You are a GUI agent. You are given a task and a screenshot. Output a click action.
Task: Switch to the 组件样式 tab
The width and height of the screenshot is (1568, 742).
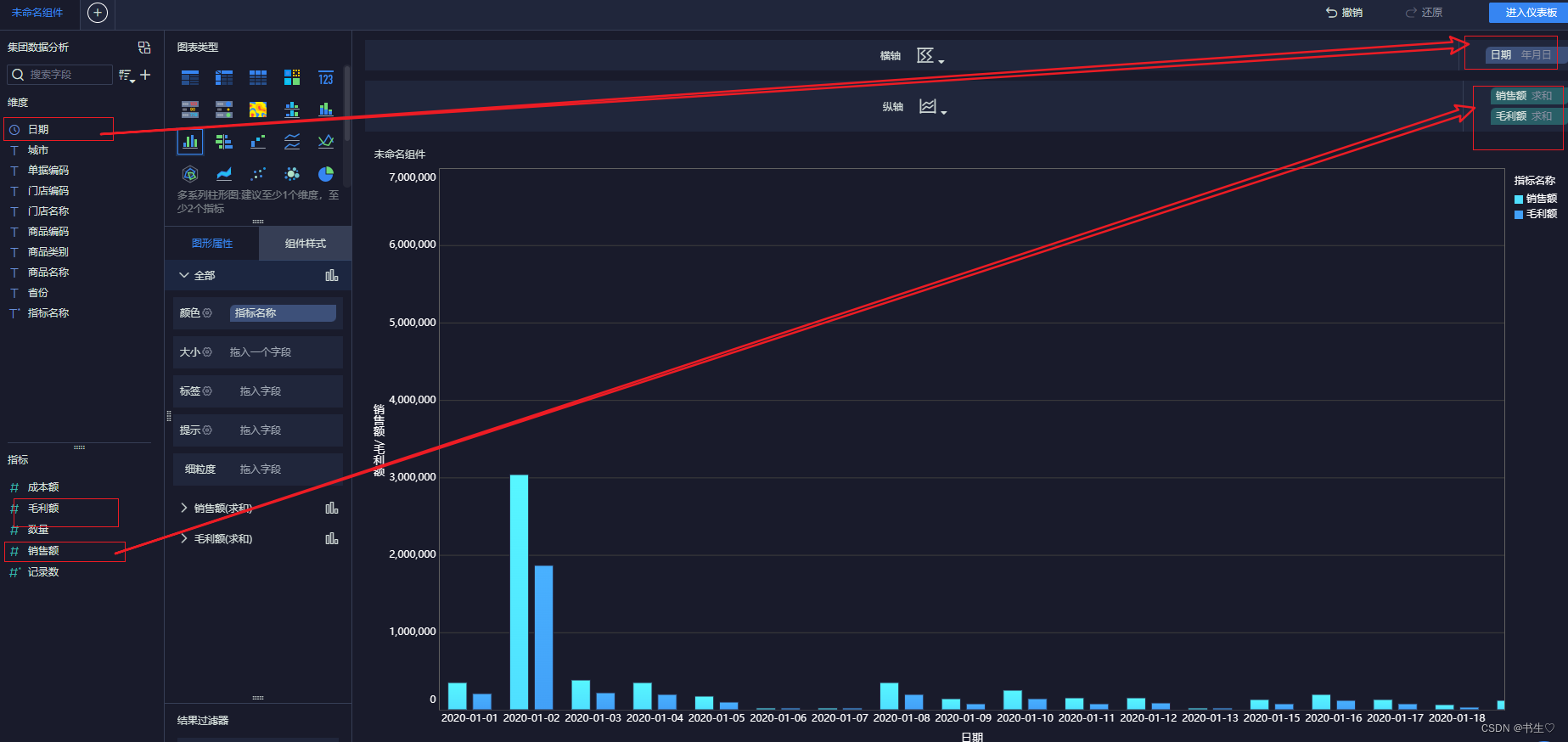tap(306, 244)
